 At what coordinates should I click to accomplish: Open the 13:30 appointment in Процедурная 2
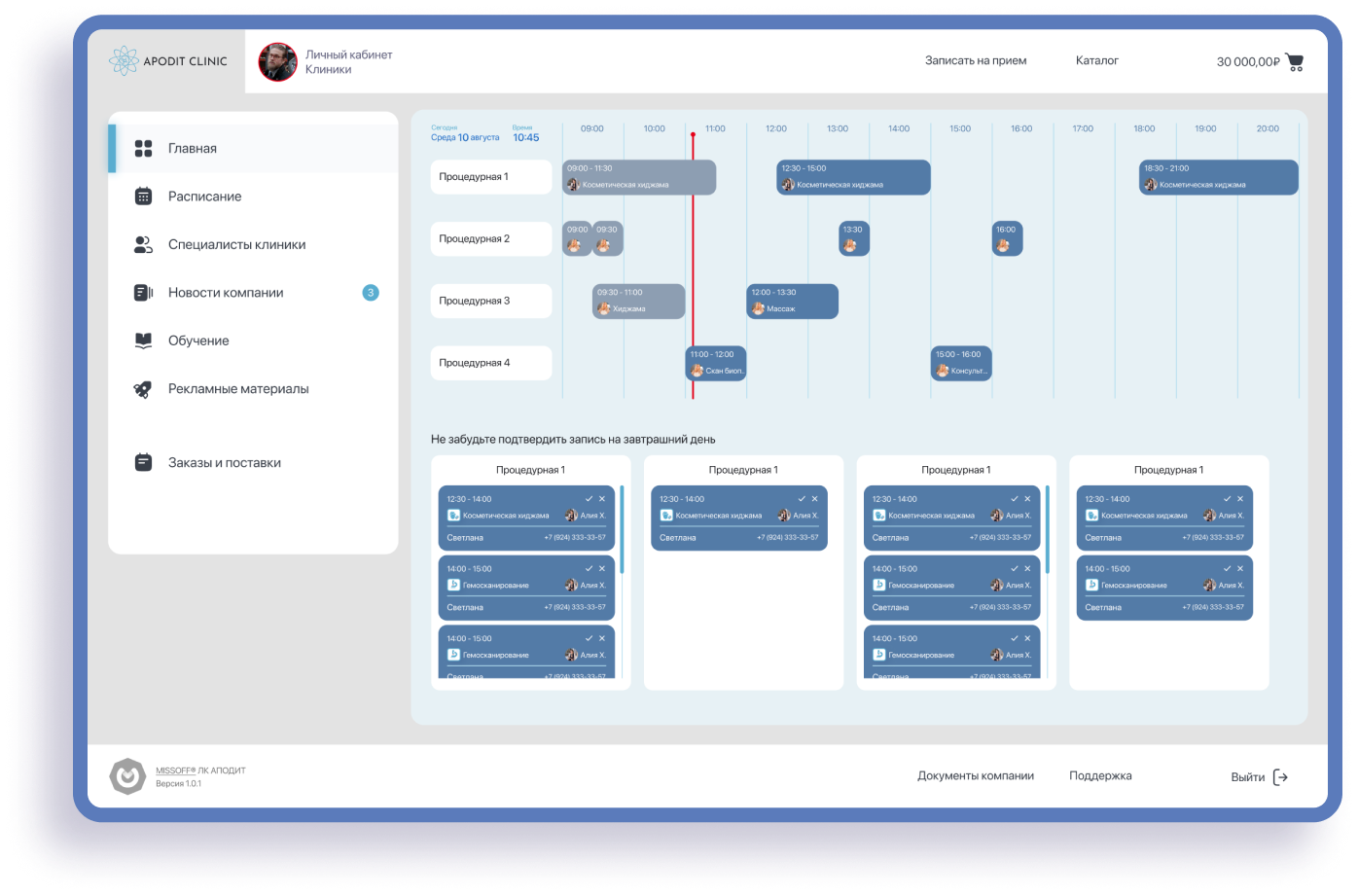point(854,239)
